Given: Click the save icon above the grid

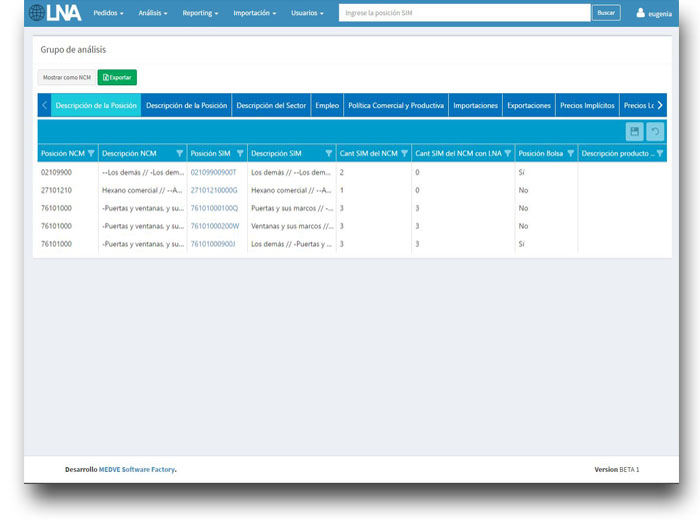Looking at the screenshot, I should 634,132.
